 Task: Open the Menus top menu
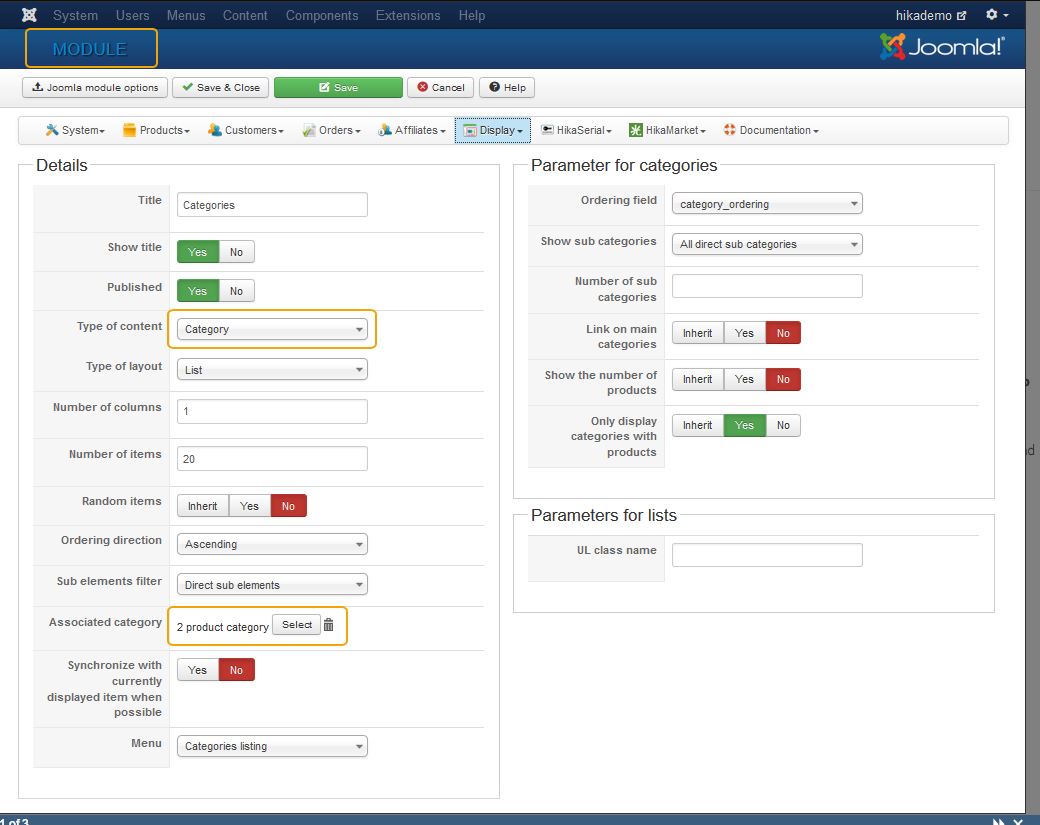point(186,15)
